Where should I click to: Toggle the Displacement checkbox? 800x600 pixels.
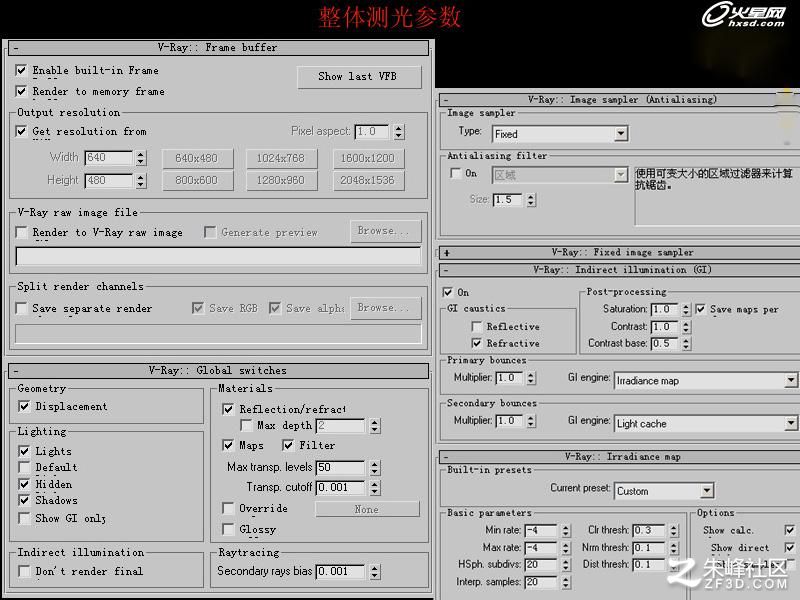pos(24,406)
